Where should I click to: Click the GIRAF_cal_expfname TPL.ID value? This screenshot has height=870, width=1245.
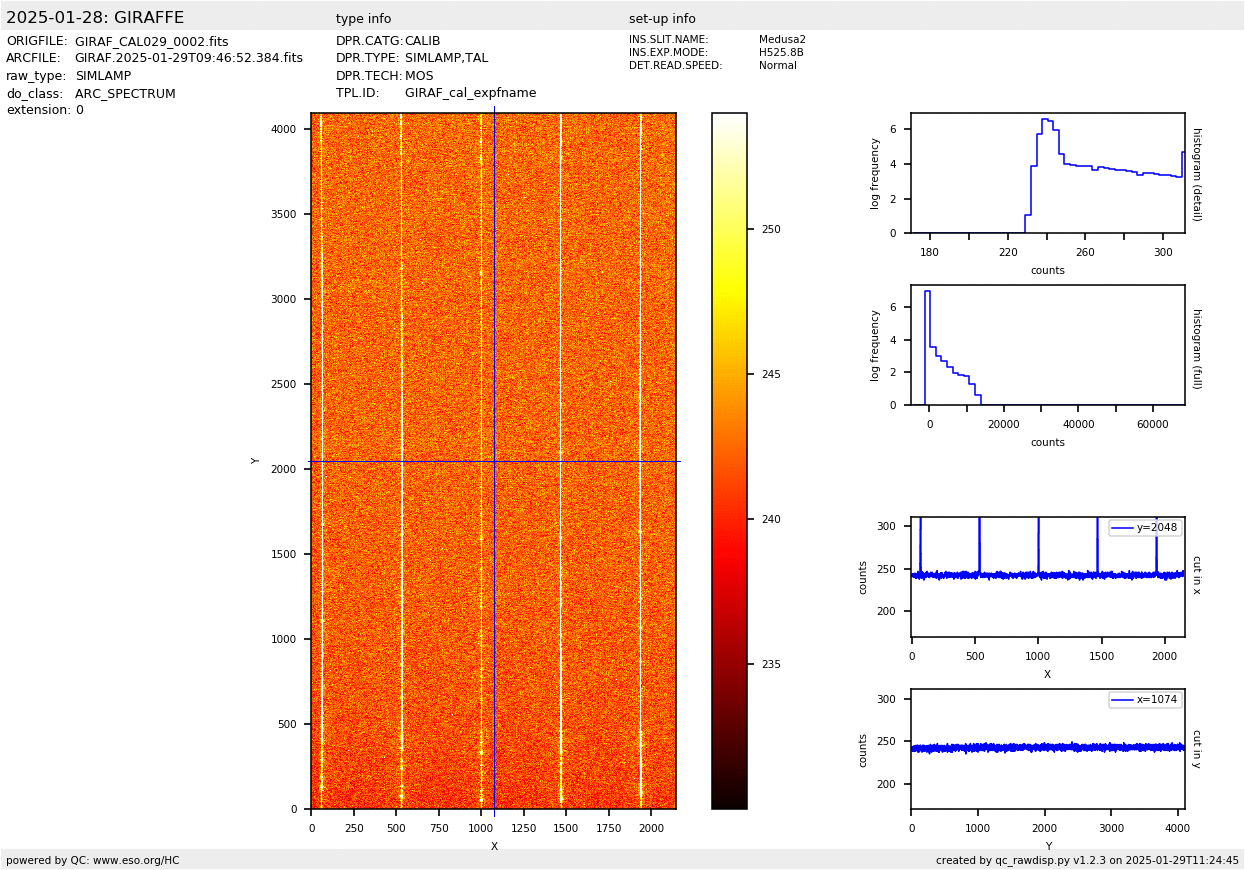[470, 93]
